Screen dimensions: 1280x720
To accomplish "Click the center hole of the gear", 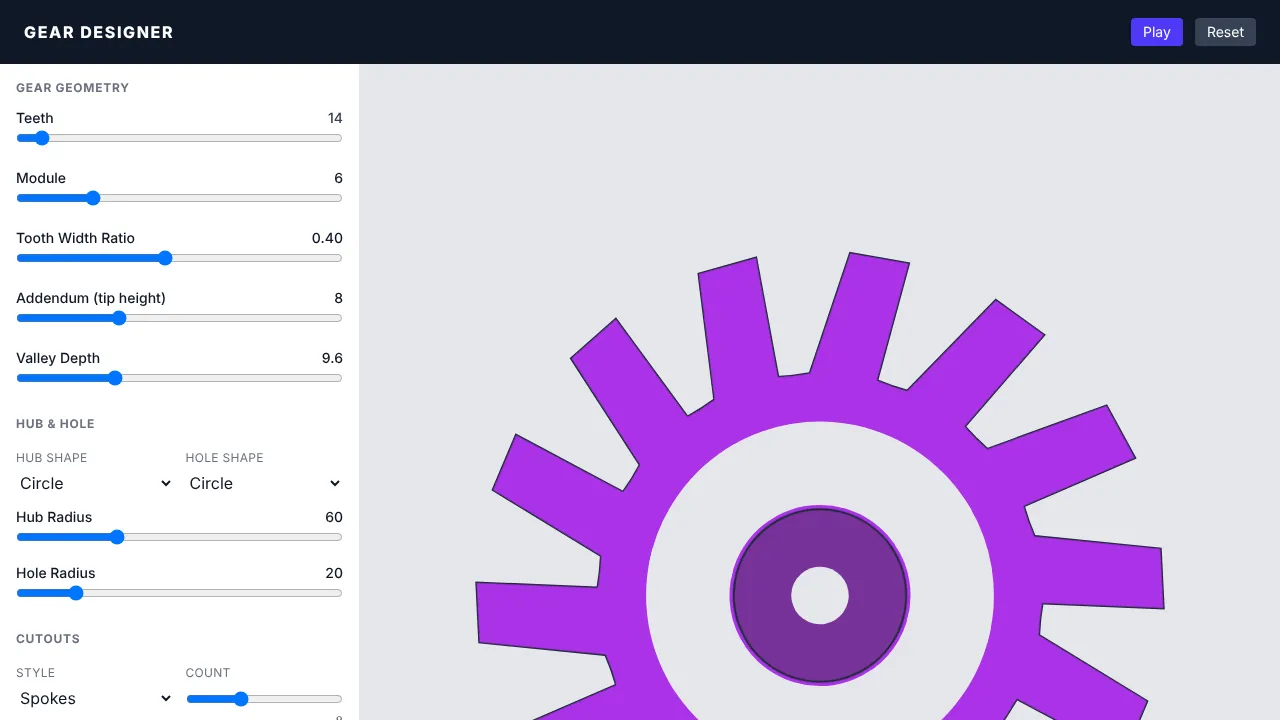I will 820,596.
